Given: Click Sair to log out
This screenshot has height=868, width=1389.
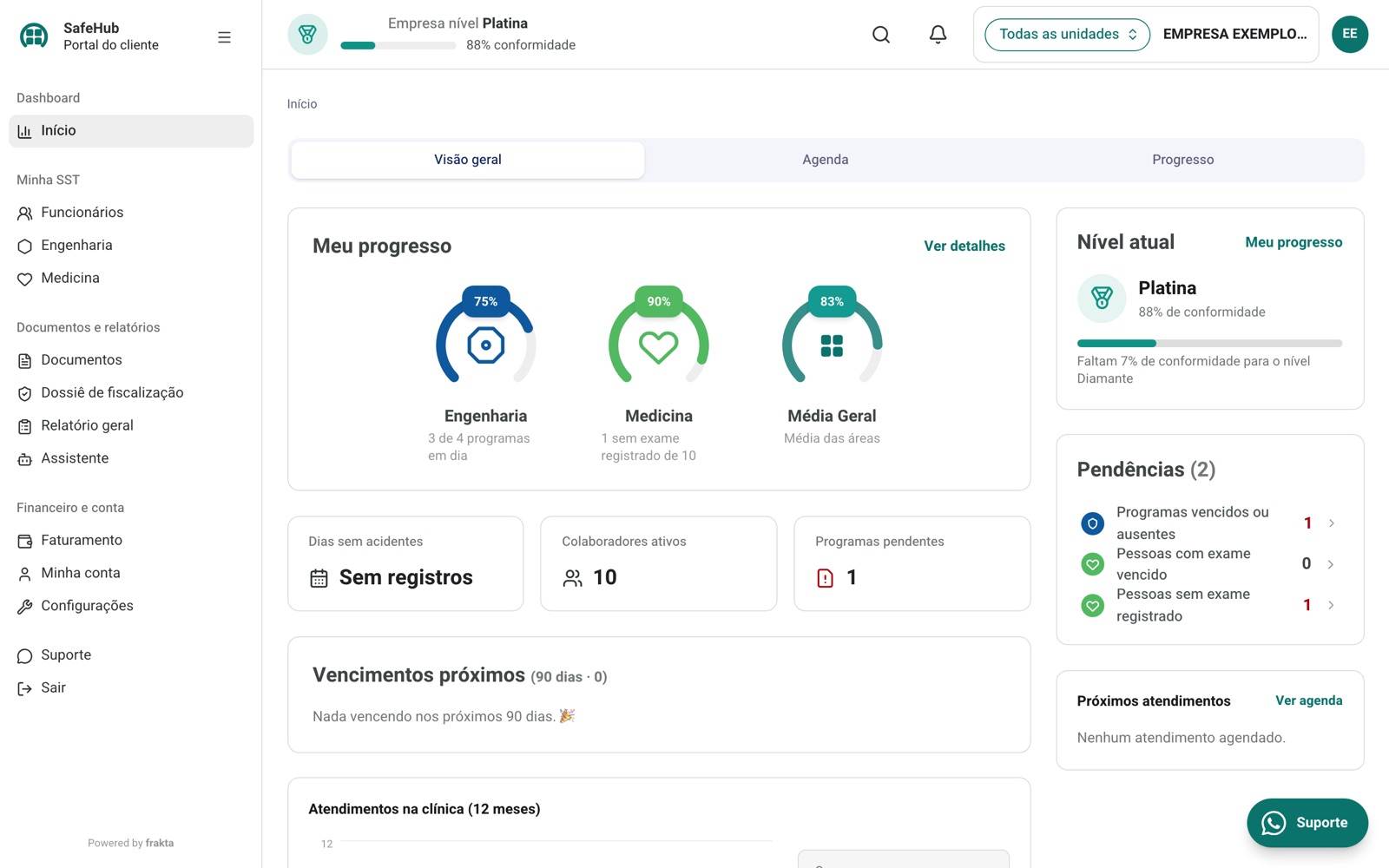Looking at the screenshot, I should click(131, 688).
